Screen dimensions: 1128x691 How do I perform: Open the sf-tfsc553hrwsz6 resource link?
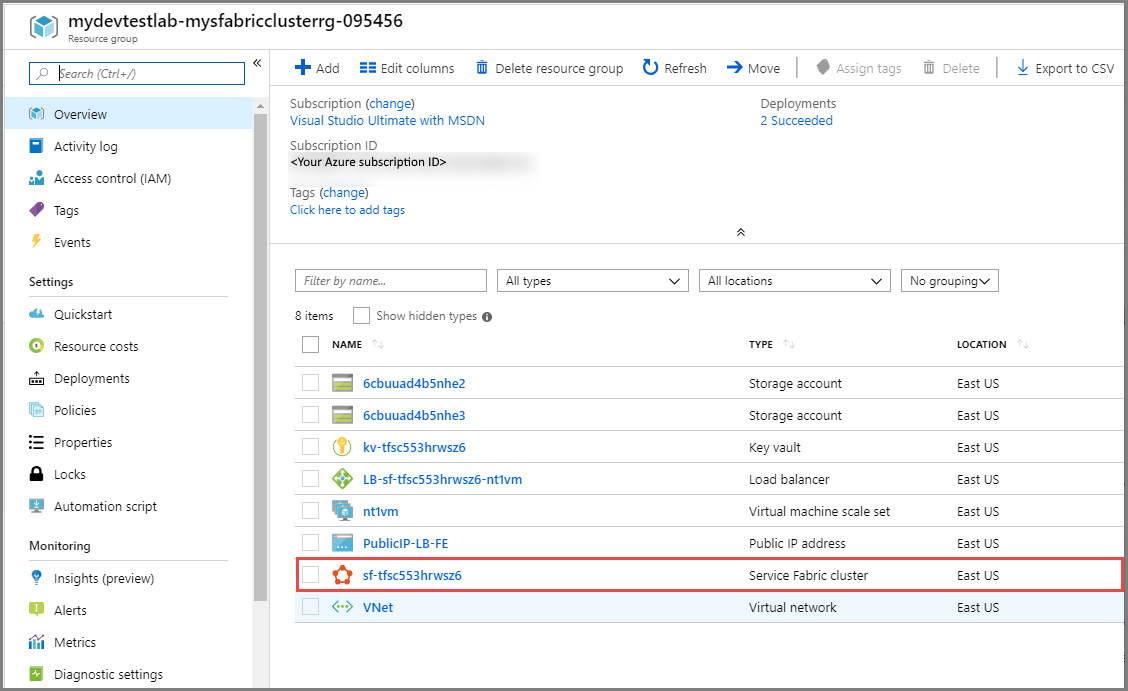pyautogui.click(x=412, y=575)
